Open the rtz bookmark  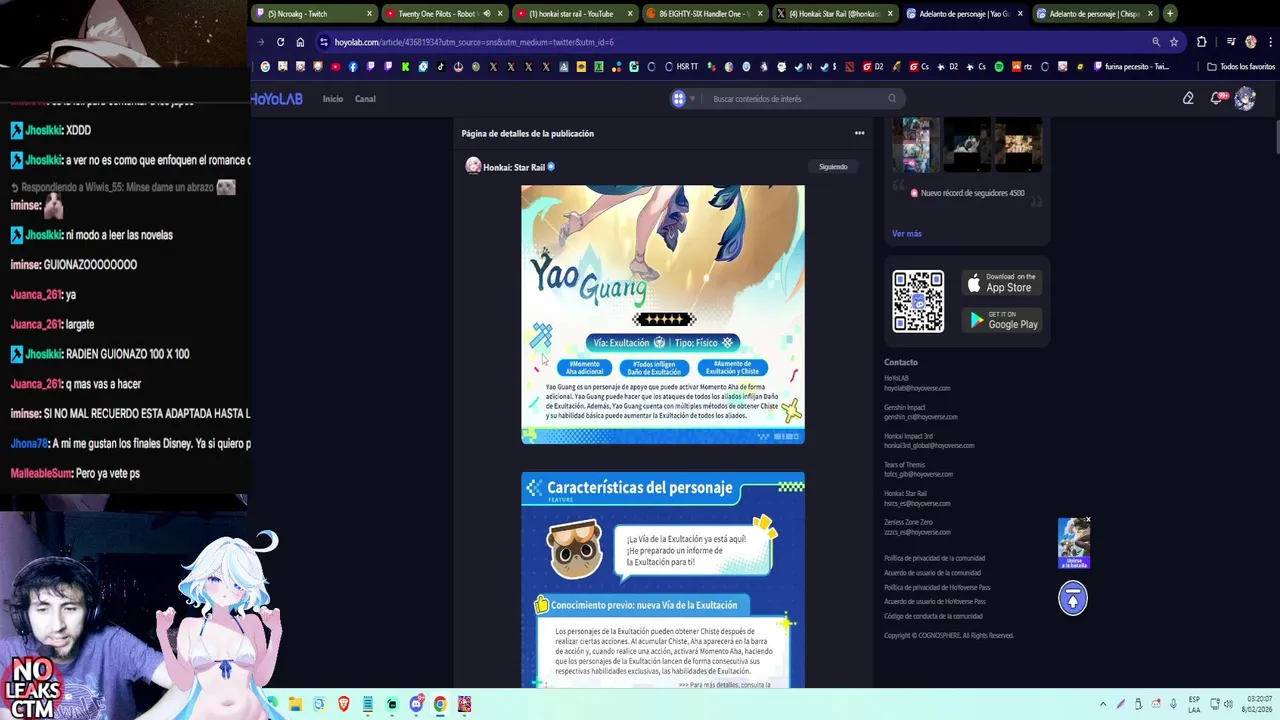pos(1021,67)
